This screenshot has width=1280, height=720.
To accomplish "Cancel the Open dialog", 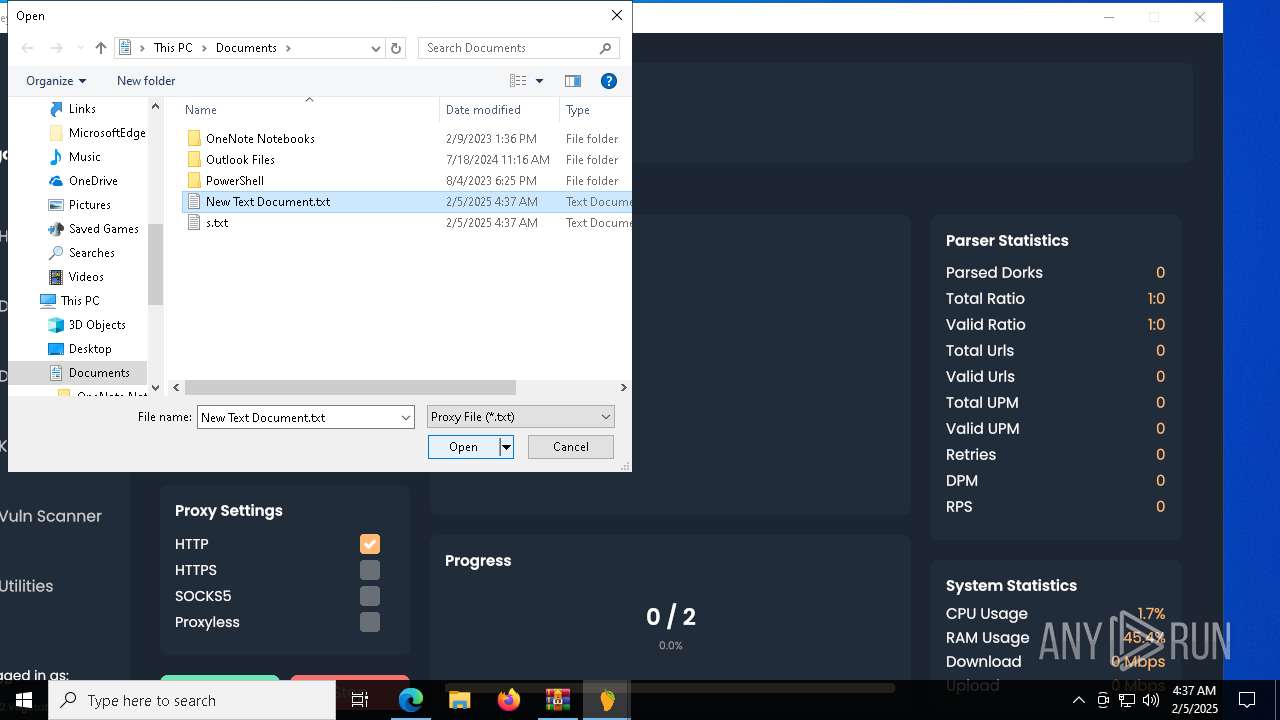I will (571, 447).
